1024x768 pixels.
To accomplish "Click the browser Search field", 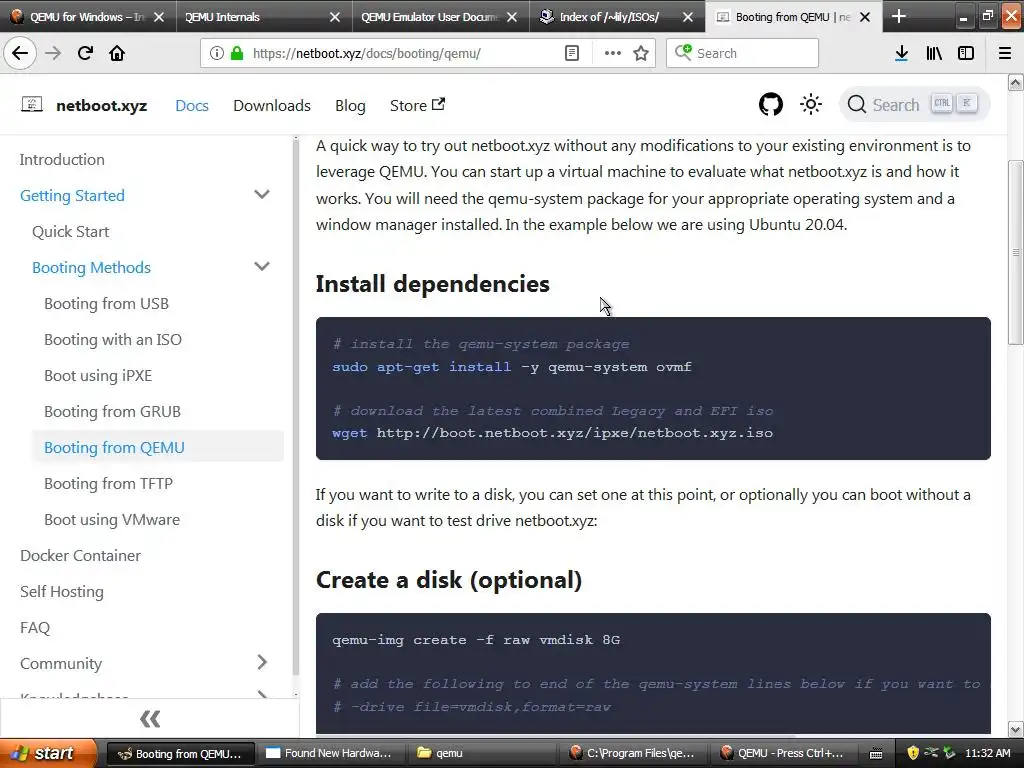I will coord(743,53).
